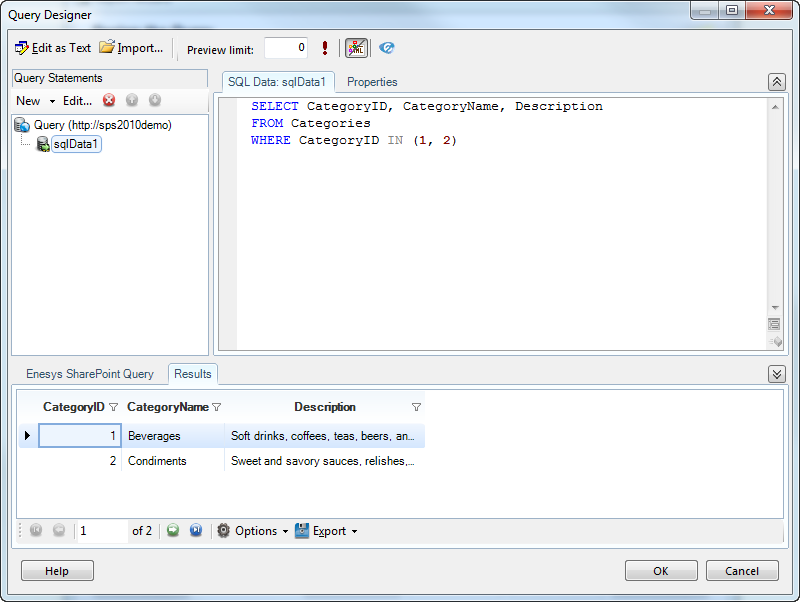Click the Import... folder button

click(131, 48)
